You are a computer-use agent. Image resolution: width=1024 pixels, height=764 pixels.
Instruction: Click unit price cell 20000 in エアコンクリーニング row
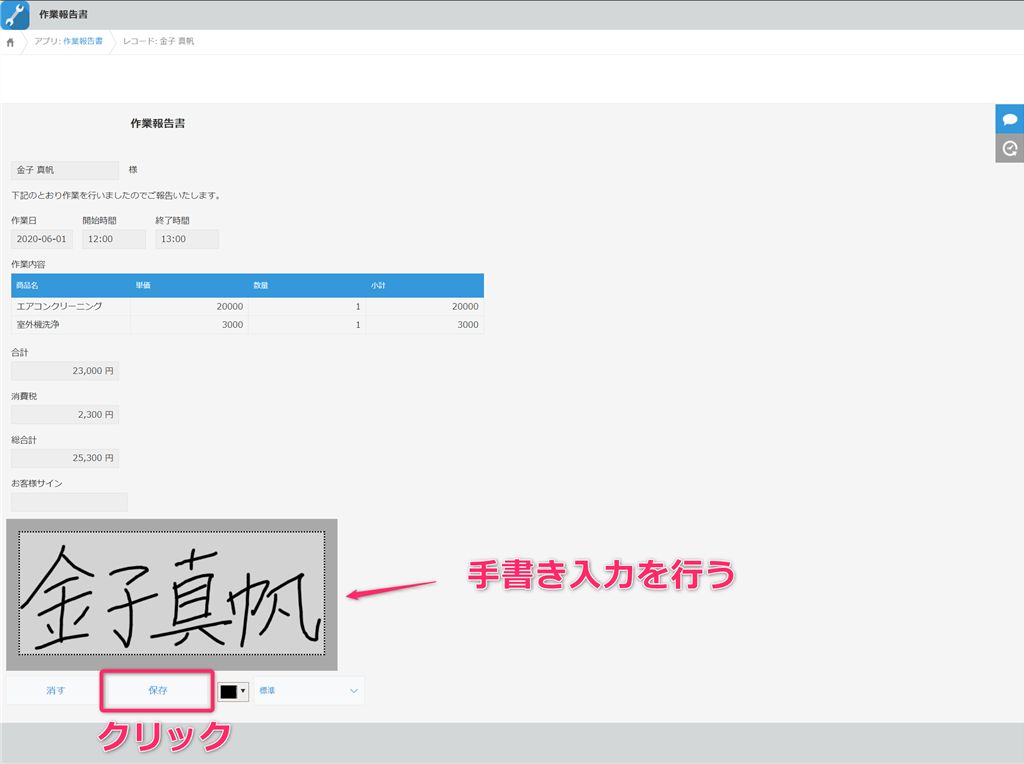point(189,306)
